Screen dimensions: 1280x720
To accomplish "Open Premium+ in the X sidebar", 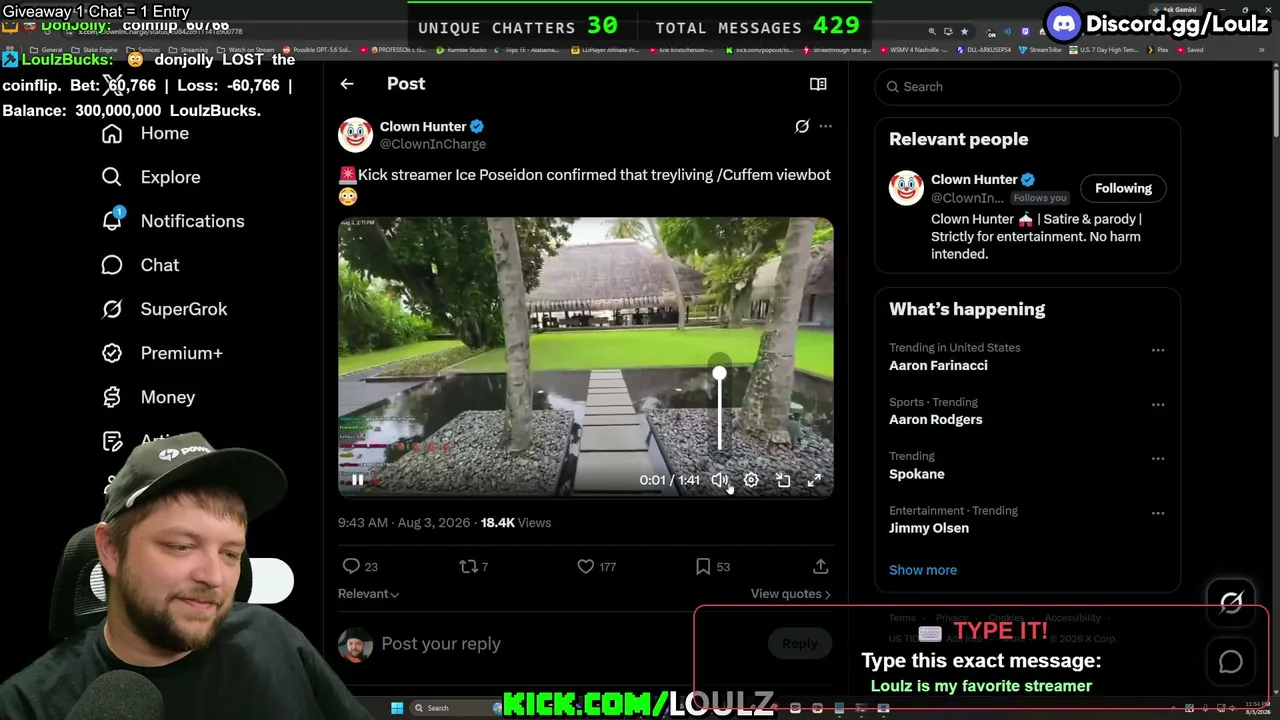I will pos(162,353).
